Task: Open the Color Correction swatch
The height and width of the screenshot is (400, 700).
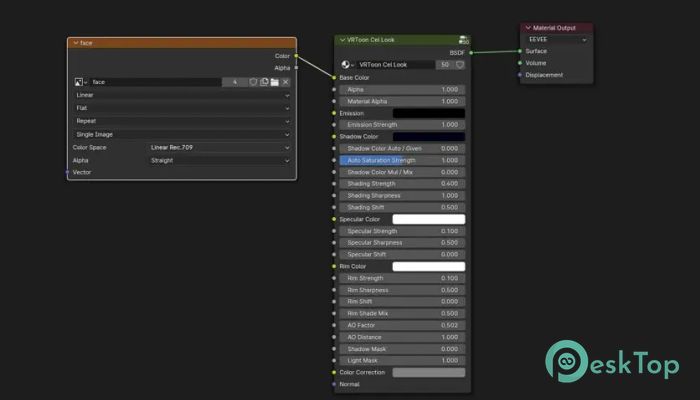Action: tap(429, 372)
